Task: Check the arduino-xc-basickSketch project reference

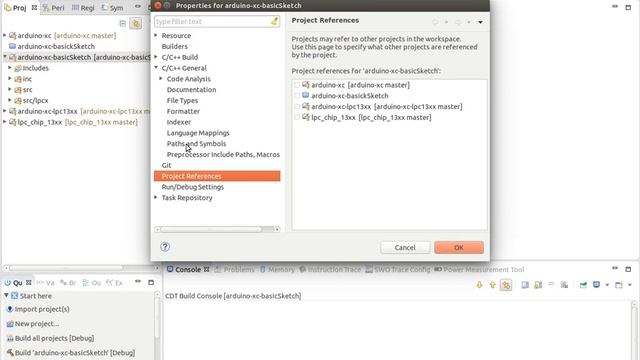Action: [x=297, y=96]
